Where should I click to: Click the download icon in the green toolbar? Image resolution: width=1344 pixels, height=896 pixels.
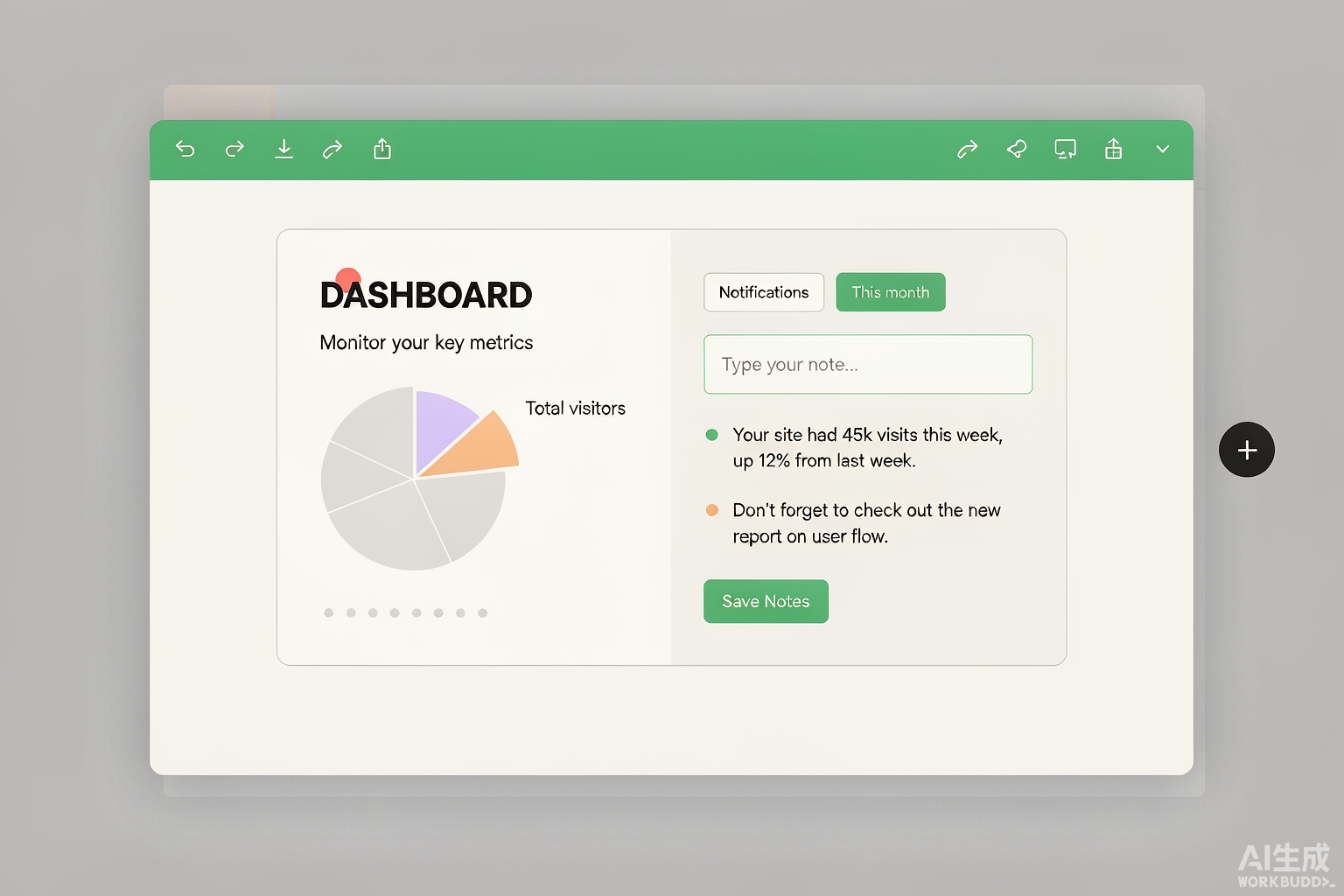[x=283, y=149]
